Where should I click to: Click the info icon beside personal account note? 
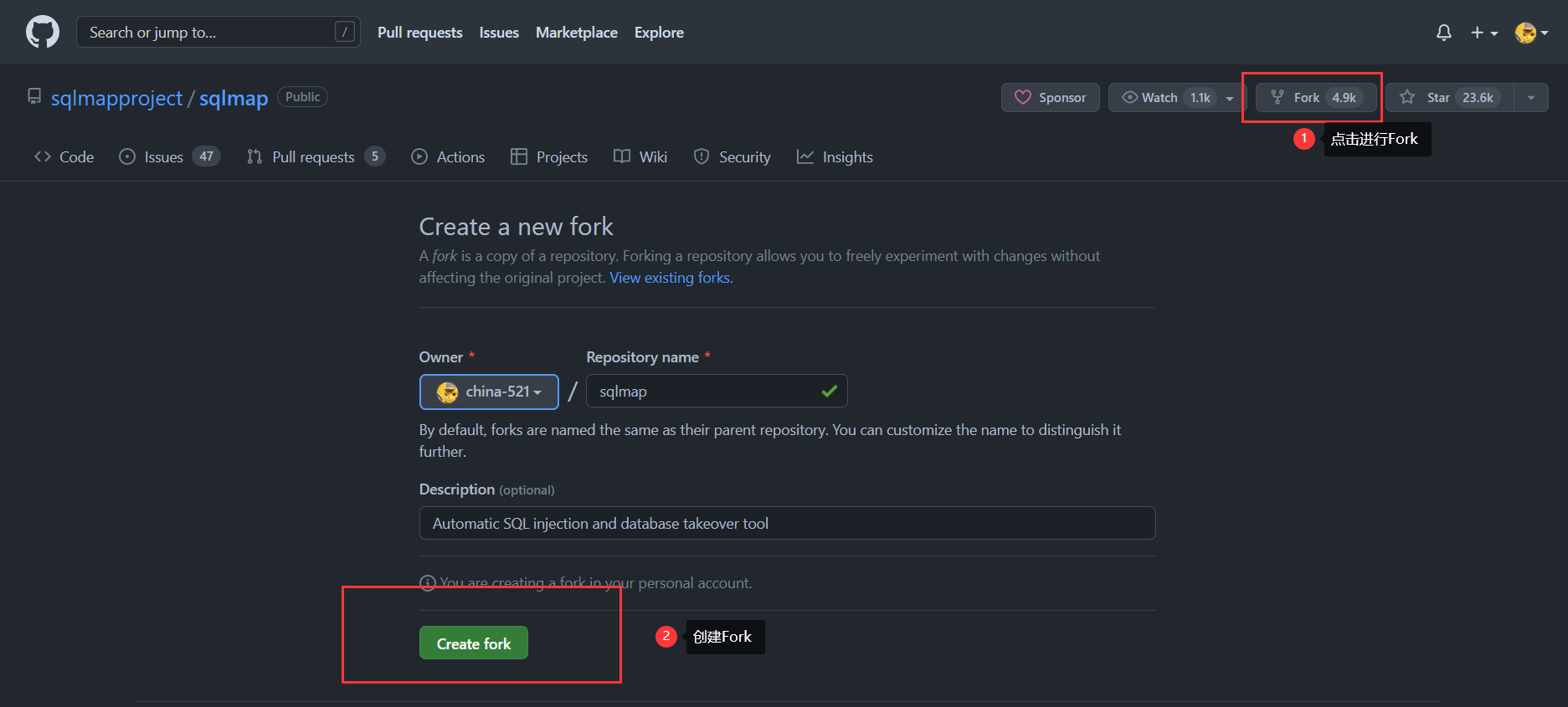click(x=428, y=583)
